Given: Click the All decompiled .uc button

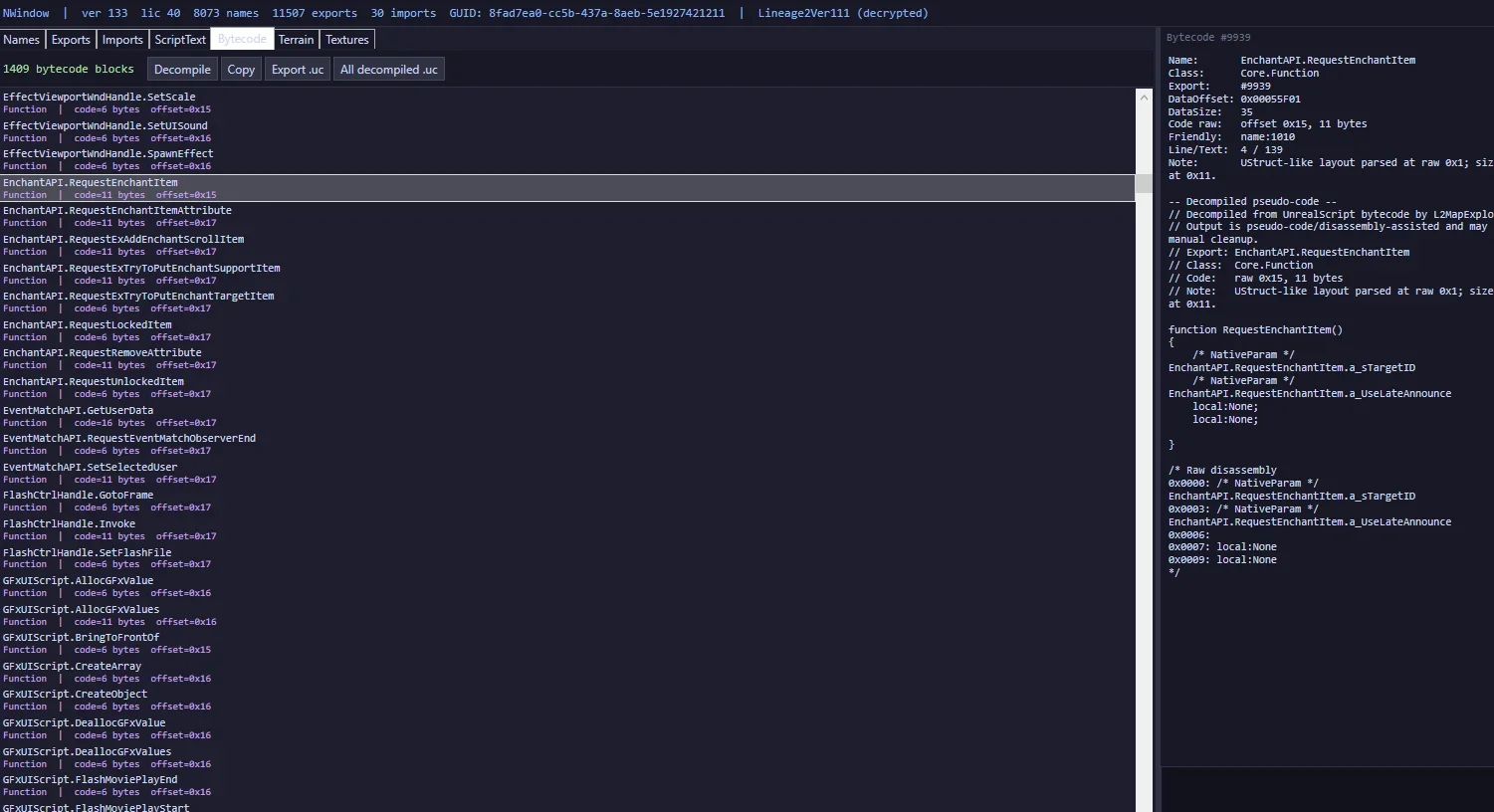Looking at the screenshot, I should pos(389,70).
